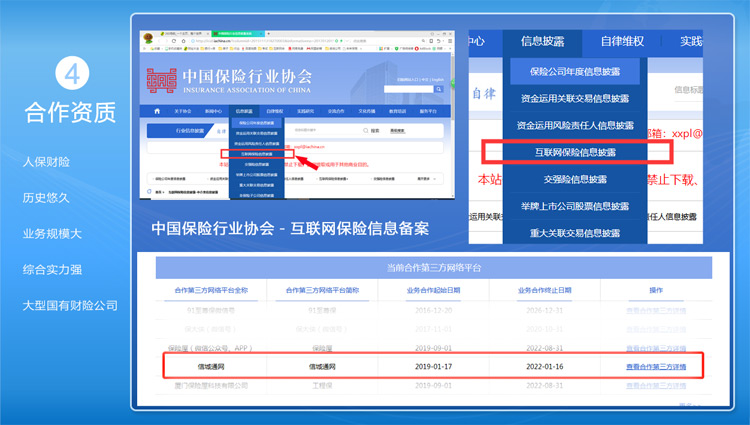Select 保险公司年度信息披露 in the enlarged dropdown
The image size is (750, 425).
pos(574,72)
